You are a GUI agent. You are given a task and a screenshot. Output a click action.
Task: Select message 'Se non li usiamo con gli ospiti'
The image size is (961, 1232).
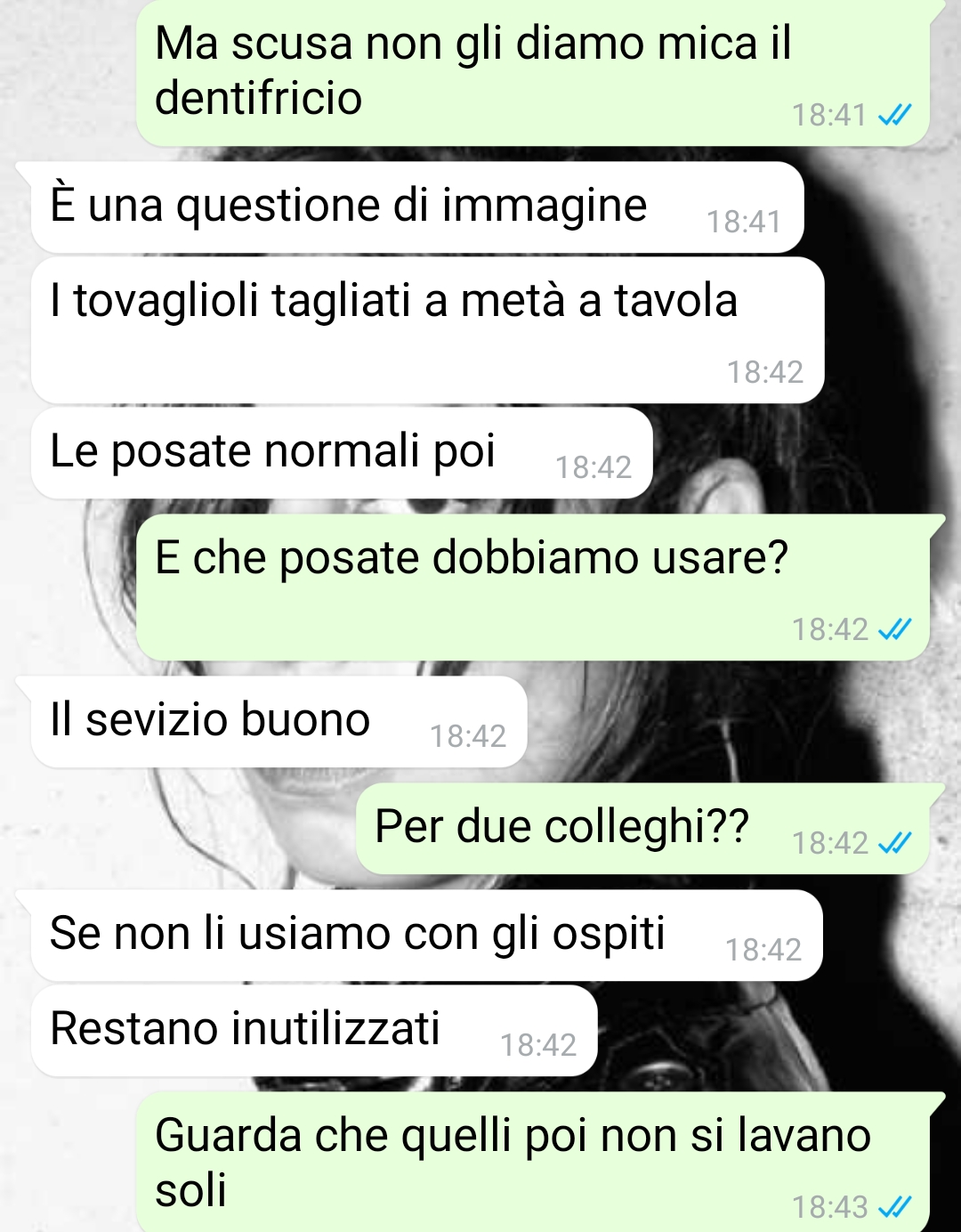point(426,935)
